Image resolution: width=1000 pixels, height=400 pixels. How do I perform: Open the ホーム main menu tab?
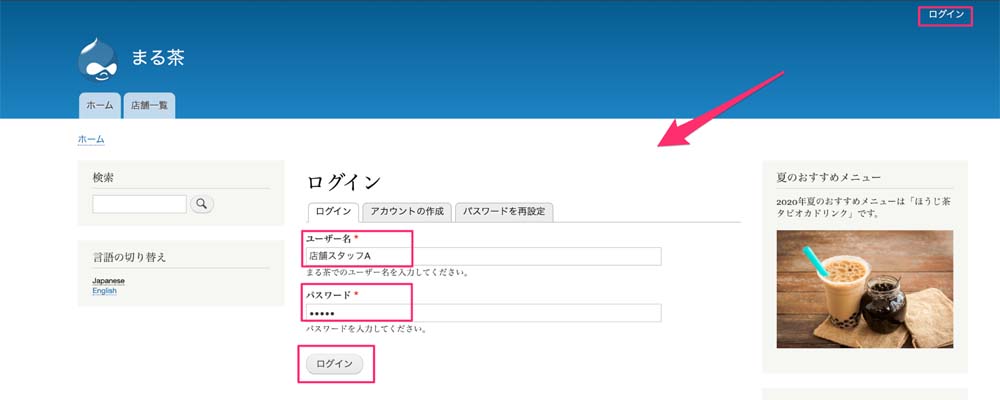tap(99, 106)
